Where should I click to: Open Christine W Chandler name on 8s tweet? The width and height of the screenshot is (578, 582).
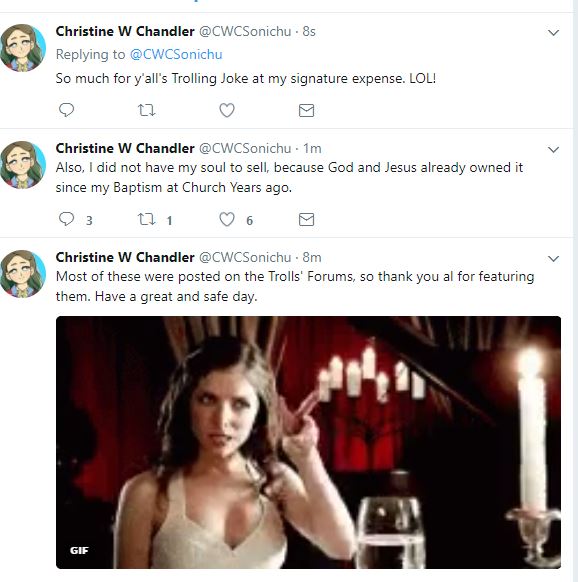tap(125, 32)
